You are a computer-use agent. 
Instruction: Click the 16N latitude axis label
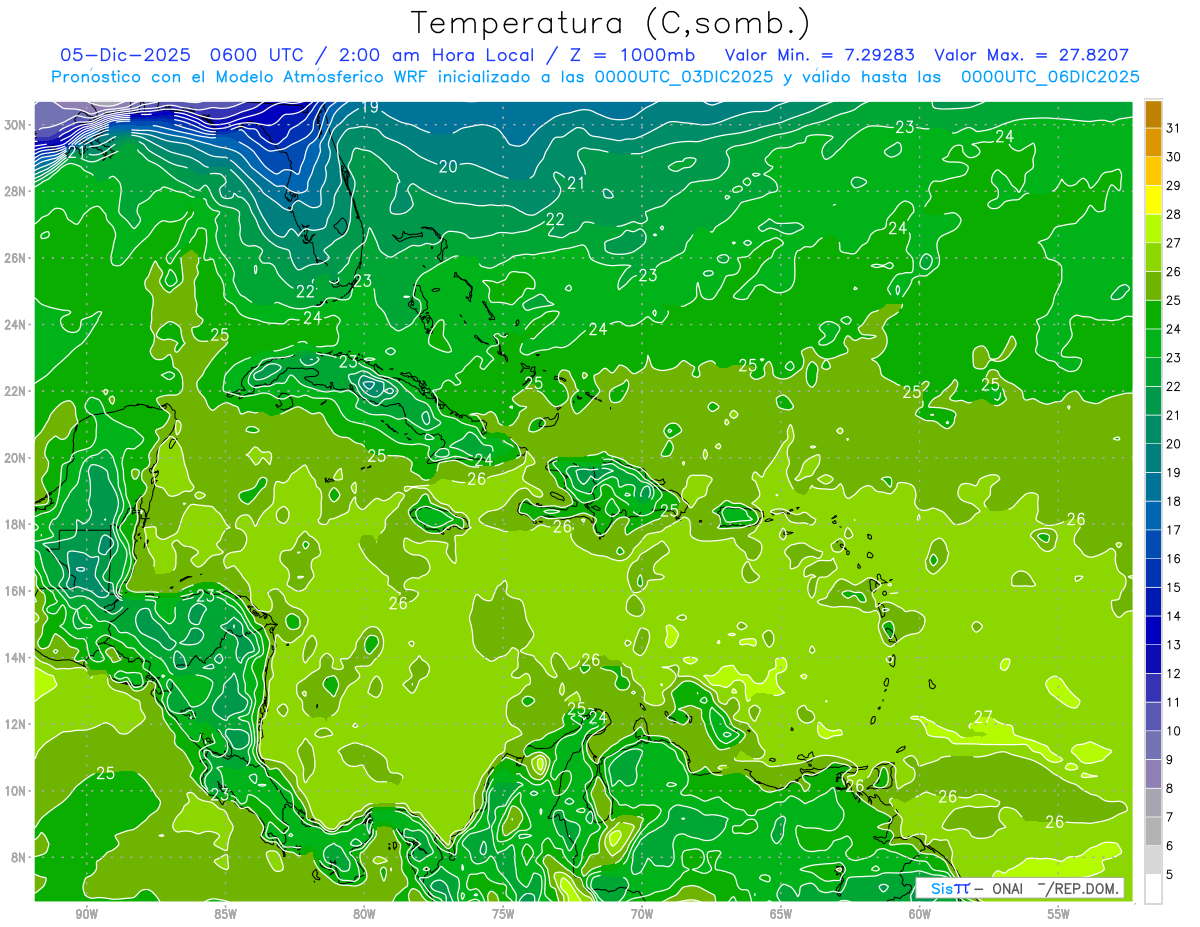tap(17, 591)
